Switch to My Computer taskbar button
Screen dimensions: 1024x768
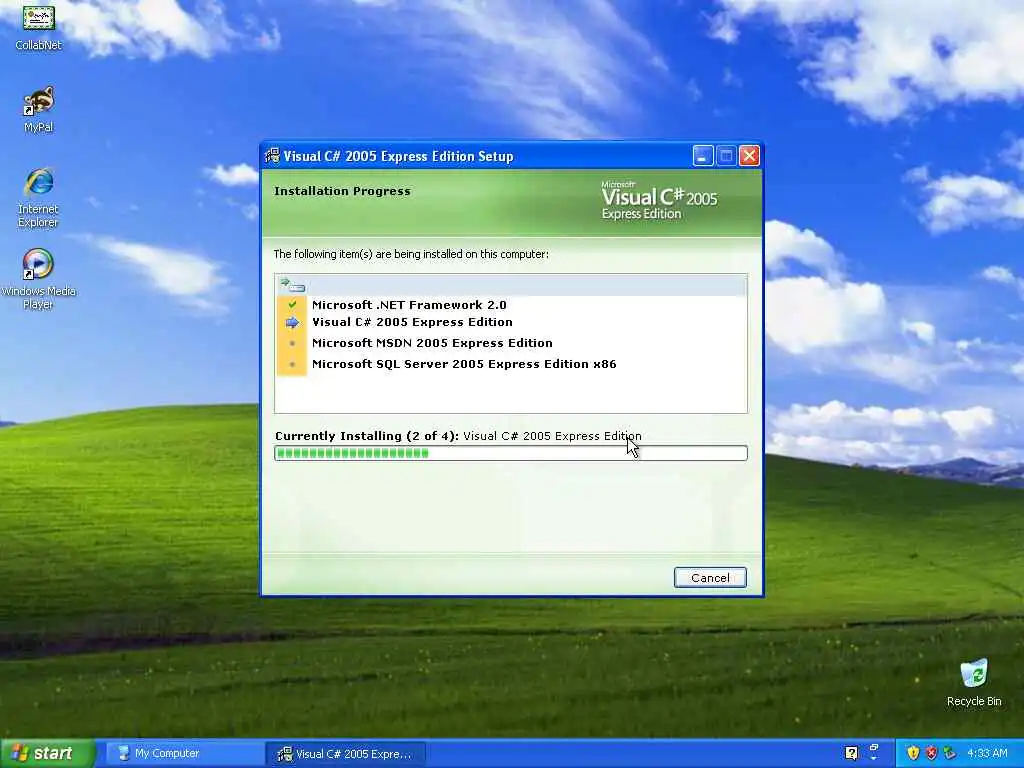tap(185, 753)
